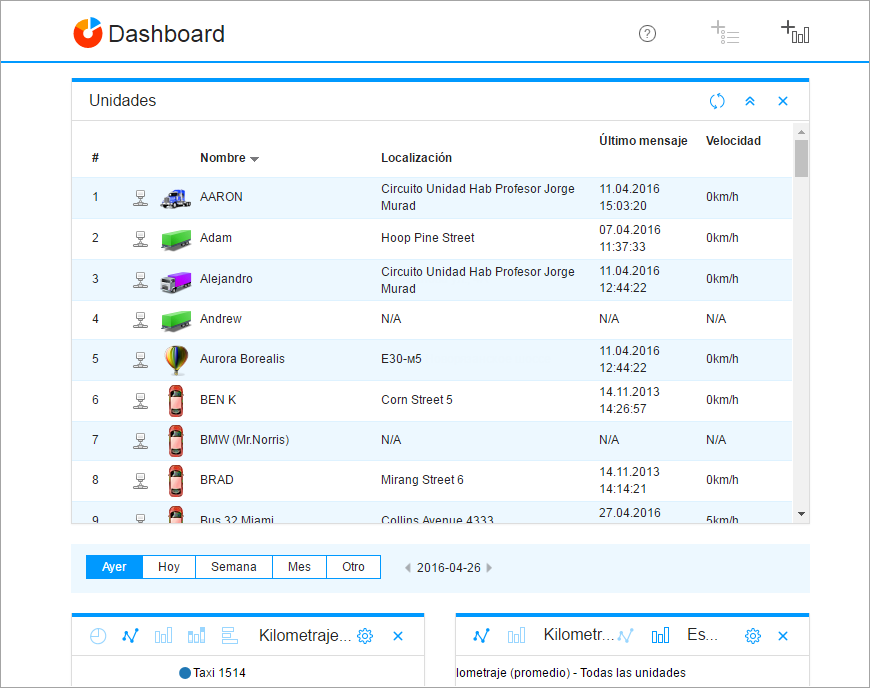The height and width of the screenshot is (688, 870).
Task: Select the Mes period tab
Action: tap(299, 567)
